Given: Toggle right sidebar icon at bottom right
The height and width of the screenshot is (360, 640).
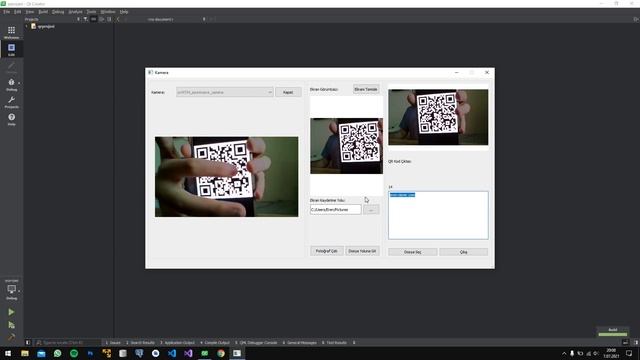Looking at the screenshot, I should 636,342.
